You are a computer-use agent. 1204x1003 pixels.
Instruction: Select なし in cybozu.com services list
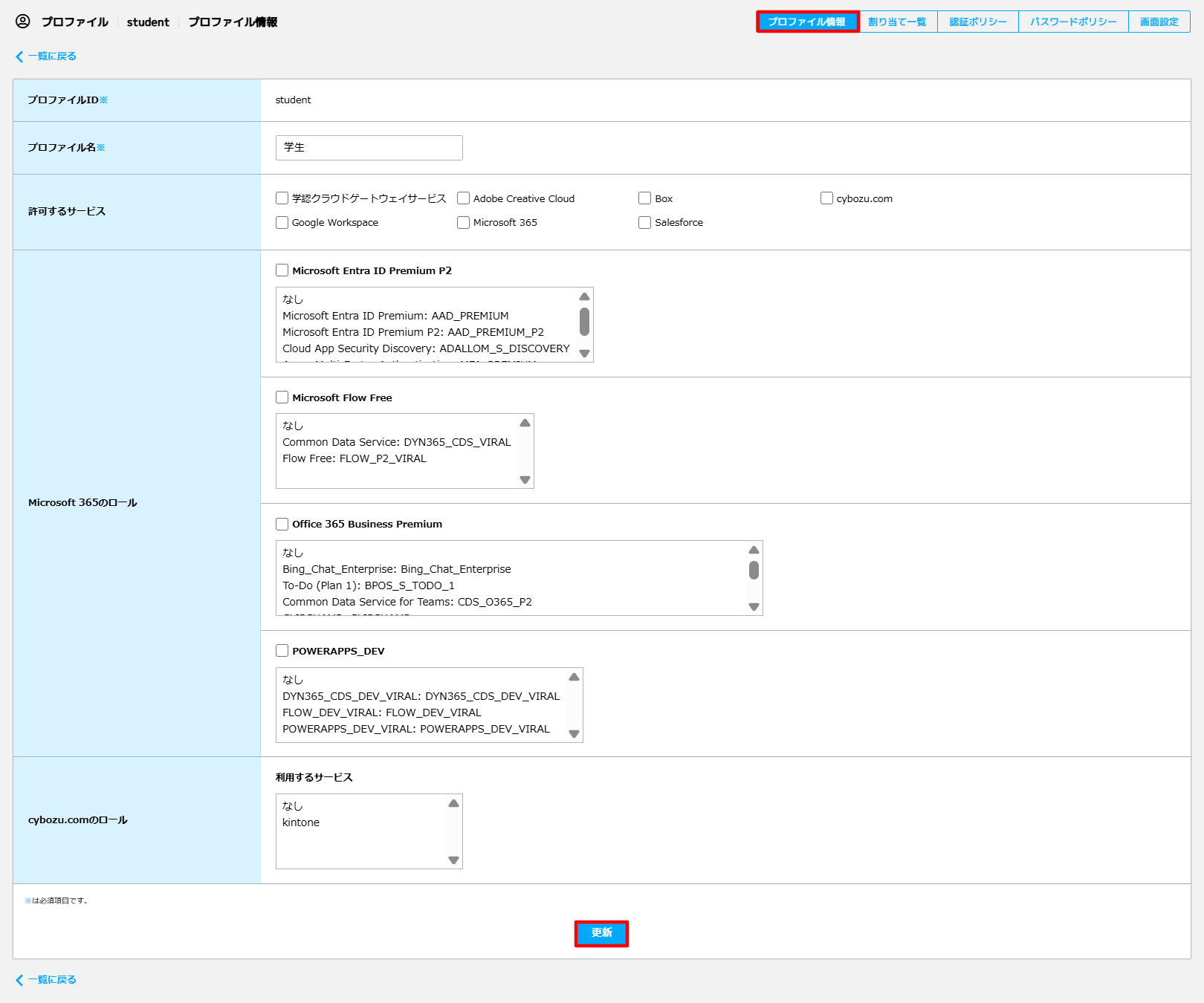[293, 806]
